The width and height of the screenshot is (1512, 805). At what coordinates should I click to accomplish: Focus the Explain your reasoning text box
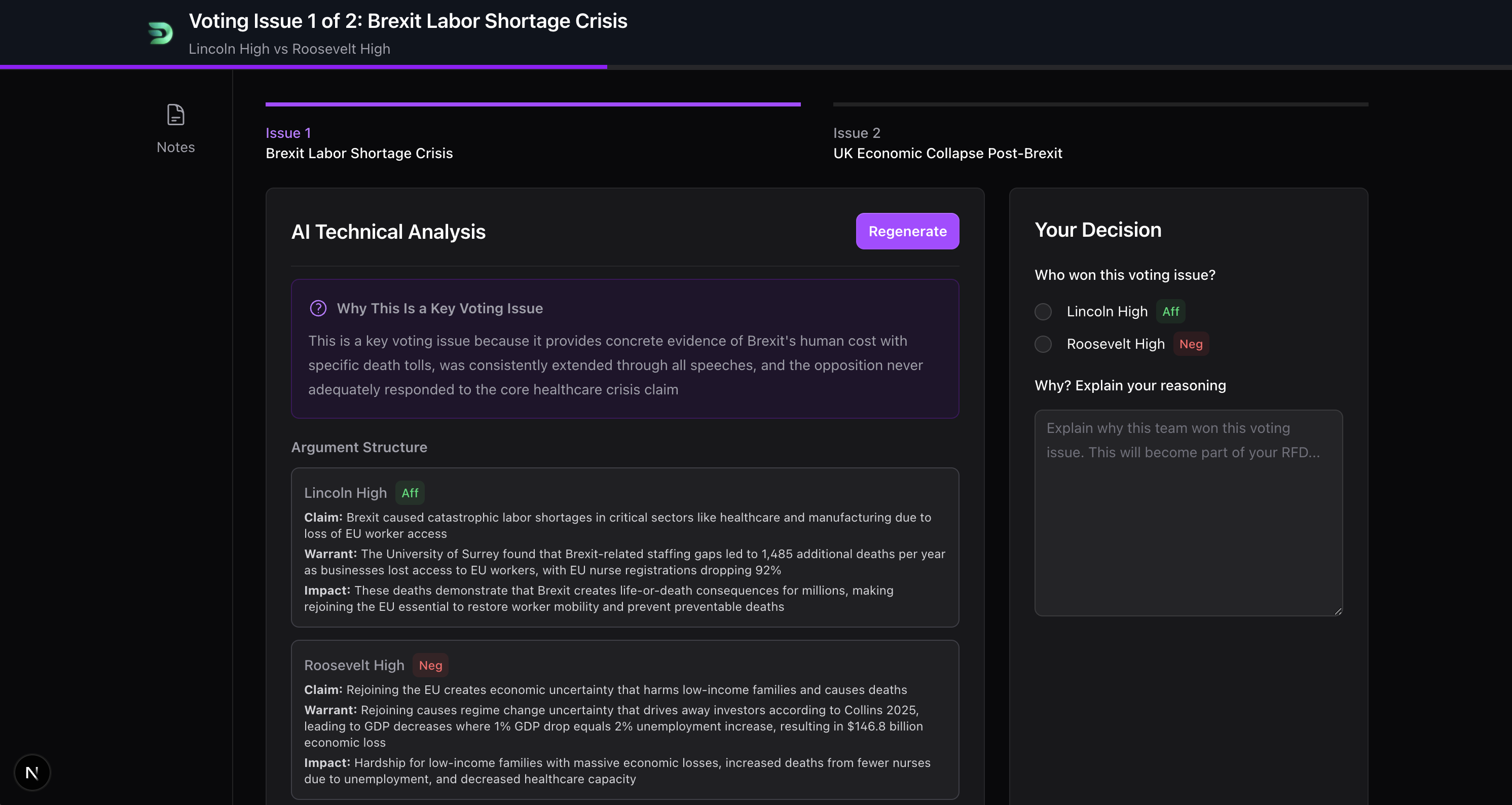[1188, 513]
